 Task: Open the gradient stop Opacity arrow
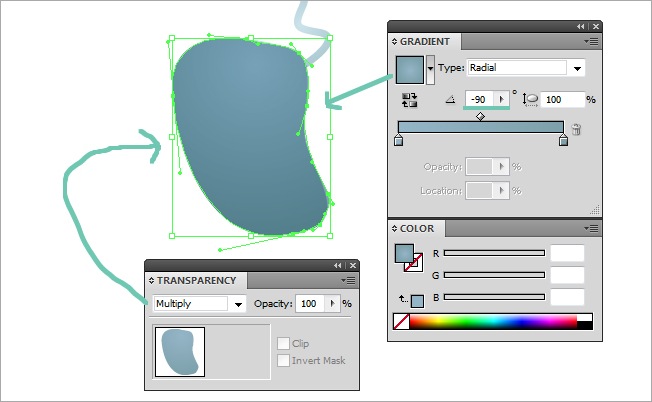[x=501, y=167]
